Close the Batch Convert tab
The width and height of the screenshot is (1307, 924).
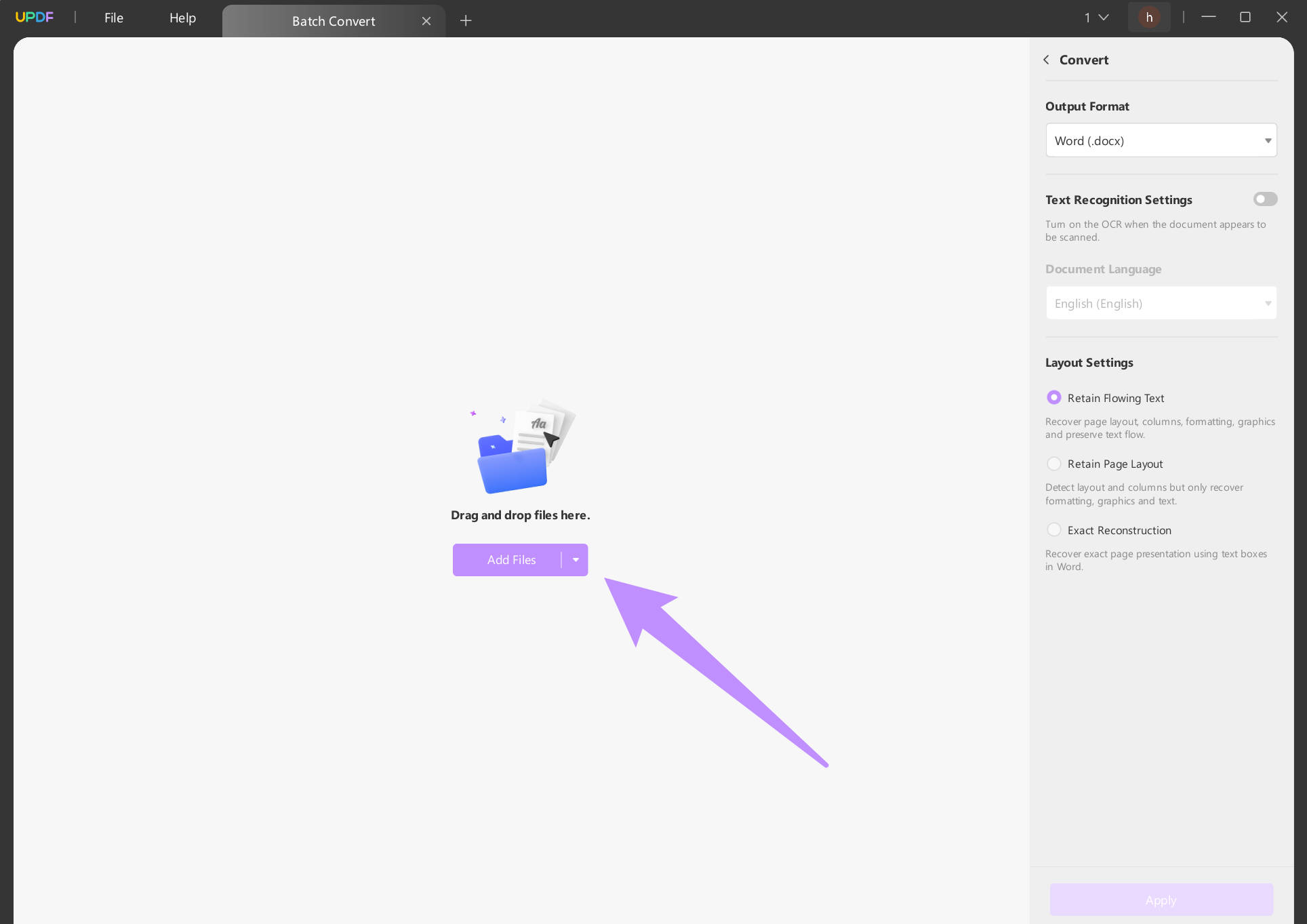[x=426, y=21]
